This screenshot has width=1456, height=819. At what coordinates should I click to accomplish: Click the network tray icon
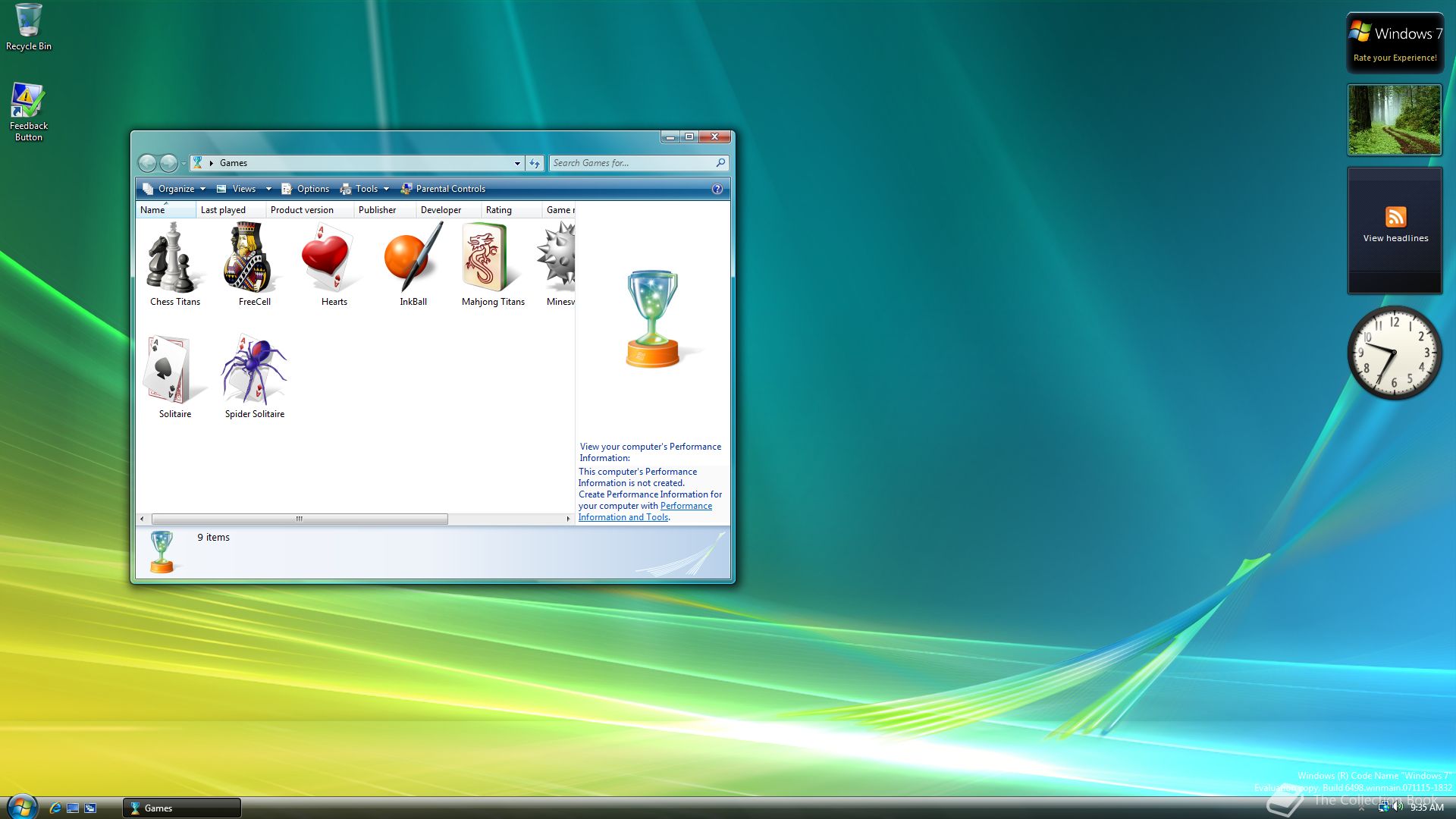coord(1383,807)
